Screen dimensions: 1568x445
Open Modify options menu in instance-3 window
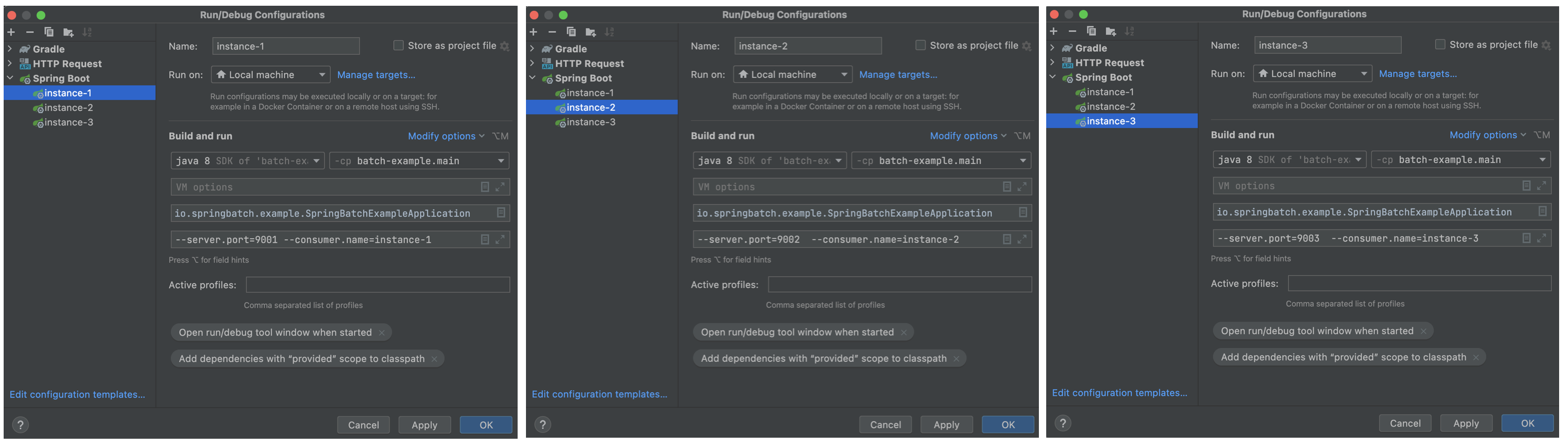pos(1488,135)
